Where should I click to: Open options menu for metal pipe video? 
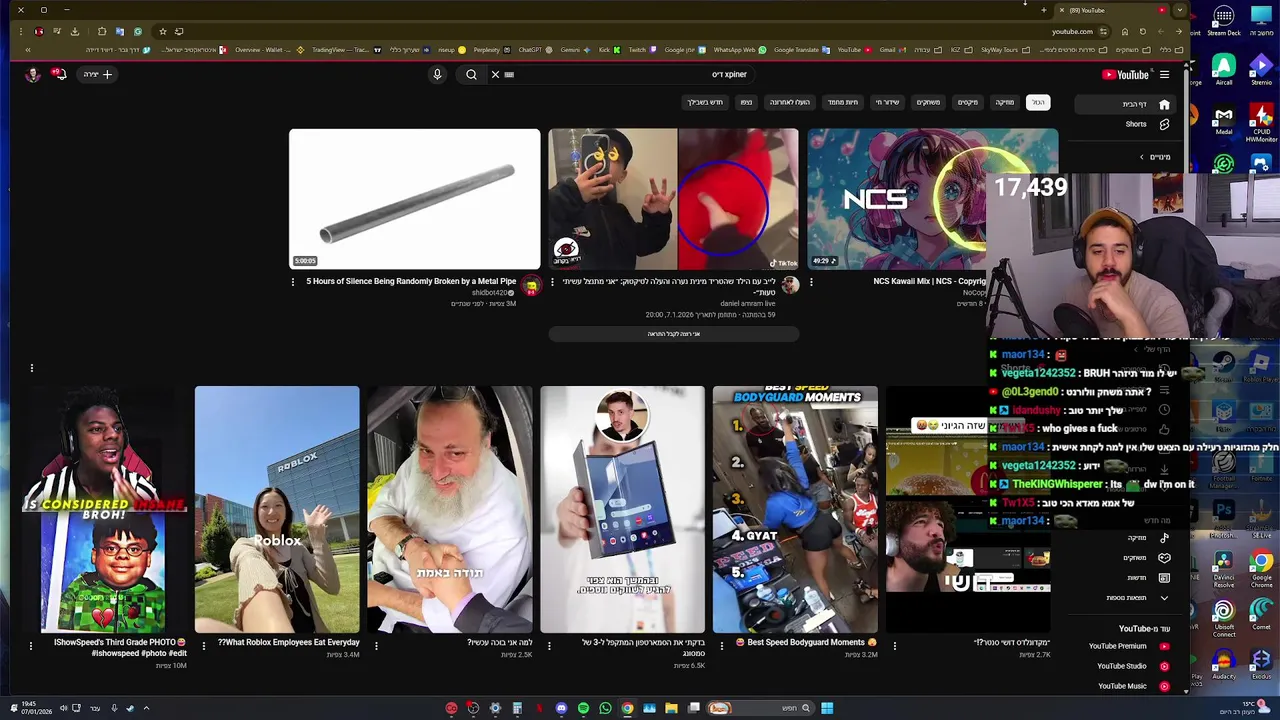pos(293,282)
